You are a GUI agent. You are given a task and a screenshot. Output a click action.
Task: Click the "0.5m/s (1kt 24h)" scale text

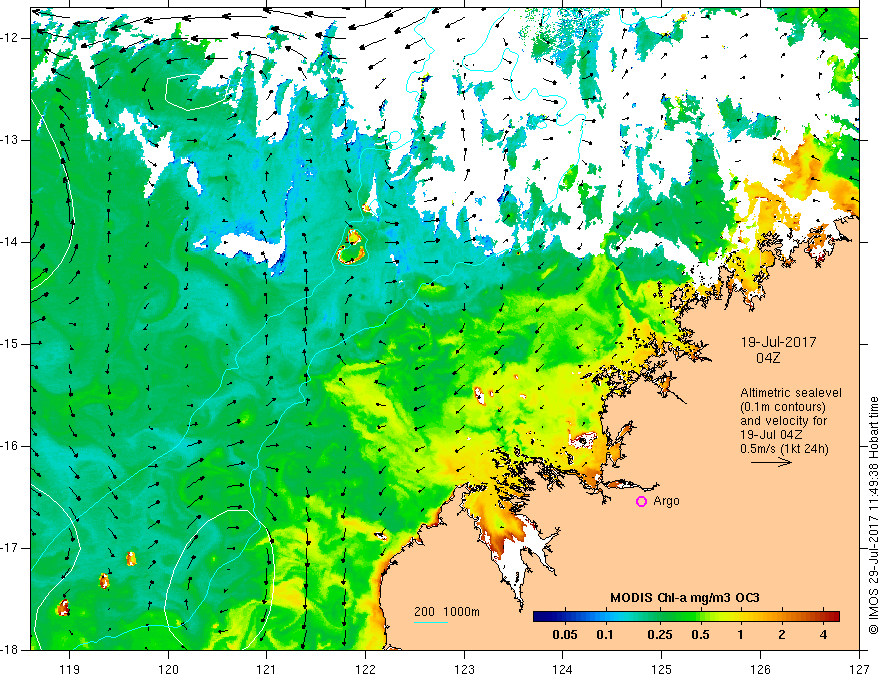tap(784, 449)
